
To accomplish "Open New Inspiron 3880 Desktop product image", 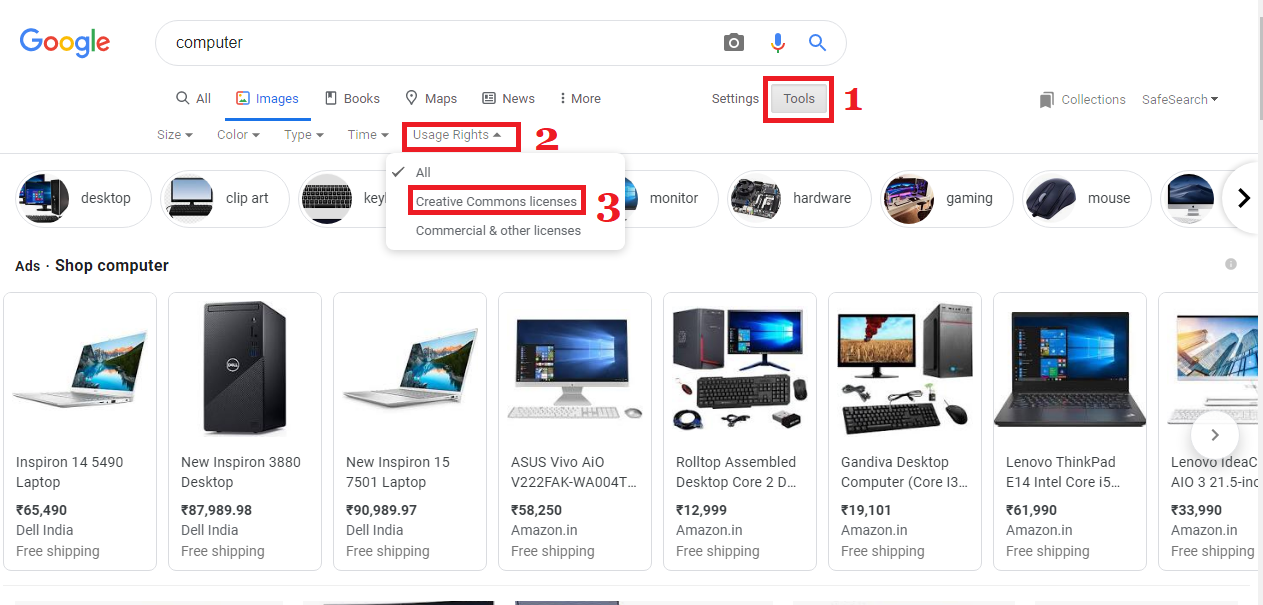I will [x=245, y=369].
